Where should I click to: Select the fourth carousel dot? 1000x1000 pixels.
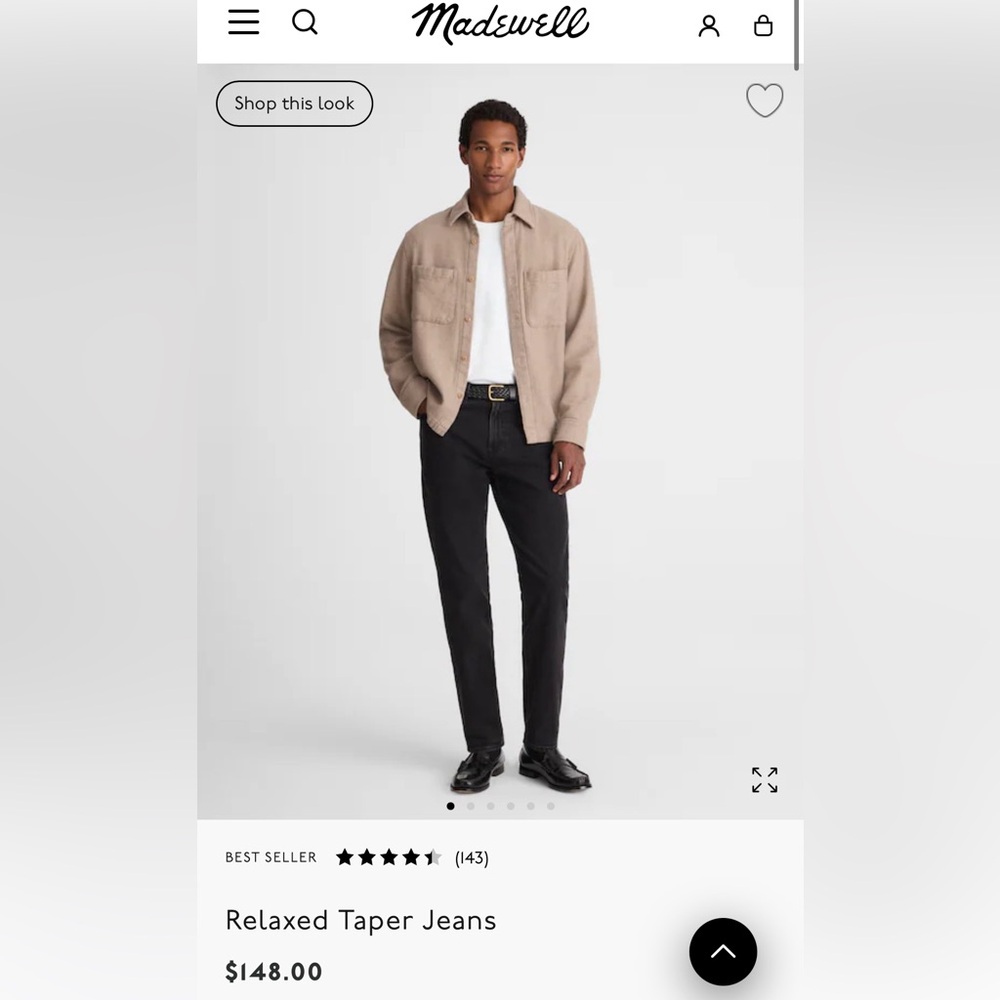point(511,806)
